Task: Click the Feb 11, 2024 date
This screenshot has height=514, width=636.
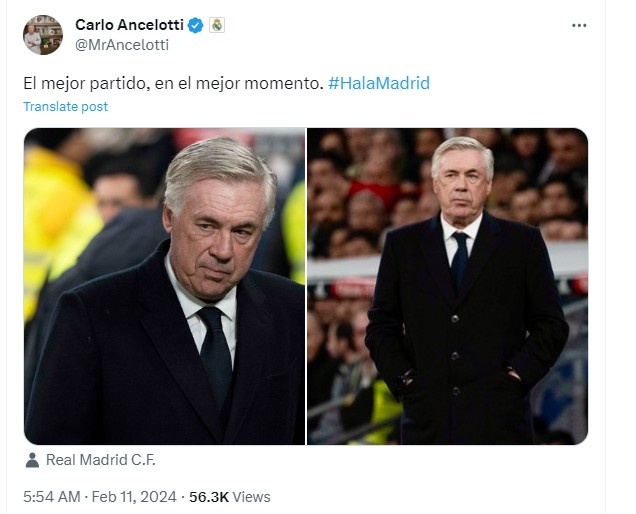Action: click(132, 496)
